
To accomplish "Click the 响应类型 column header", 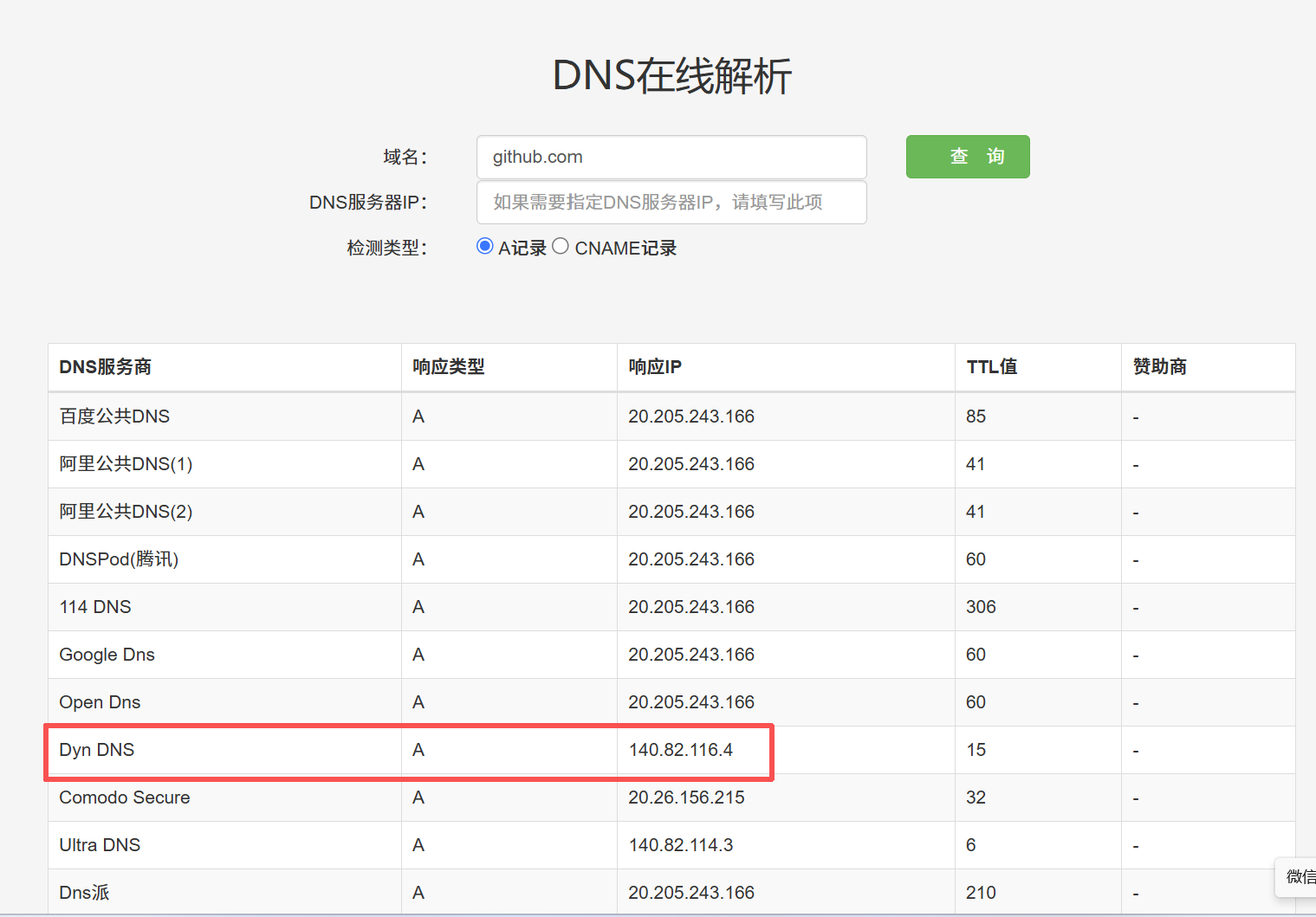I will 448,367.
